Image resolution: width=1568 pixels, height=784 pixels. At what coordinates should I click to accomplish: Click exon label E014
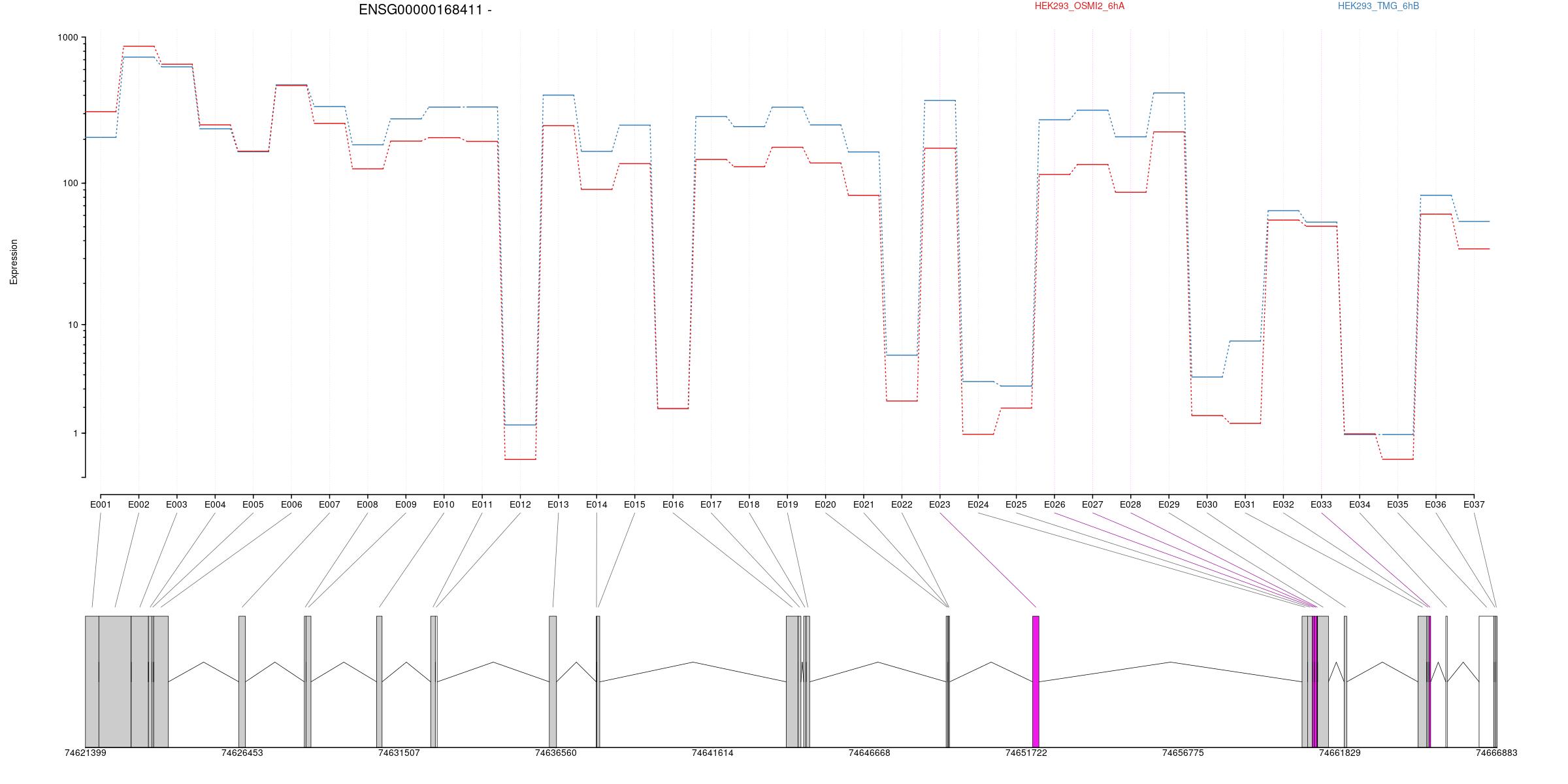[x=596, y=504]
